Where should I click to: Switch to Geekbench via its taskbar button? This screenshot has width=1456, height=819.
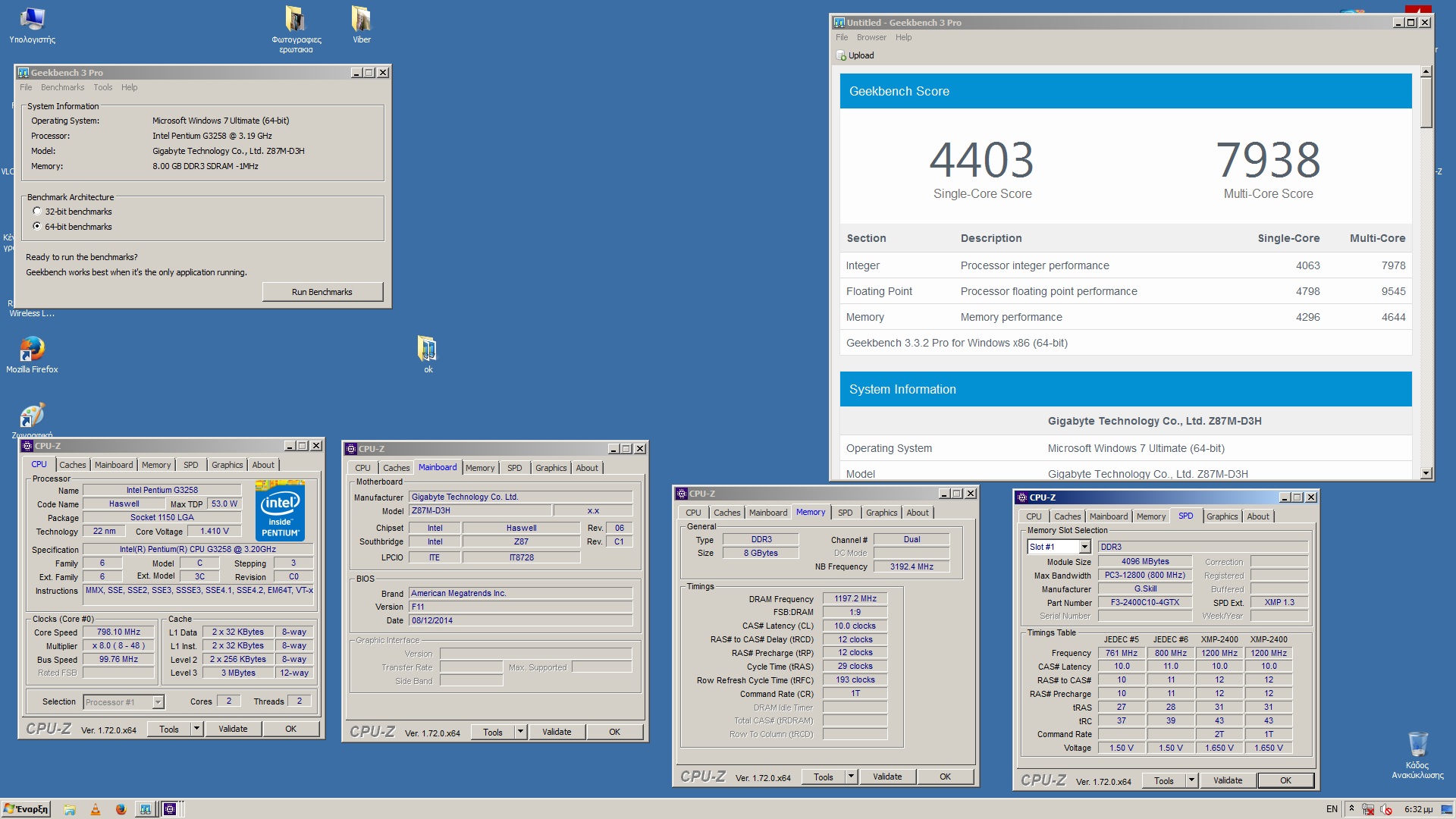[145, 809]
